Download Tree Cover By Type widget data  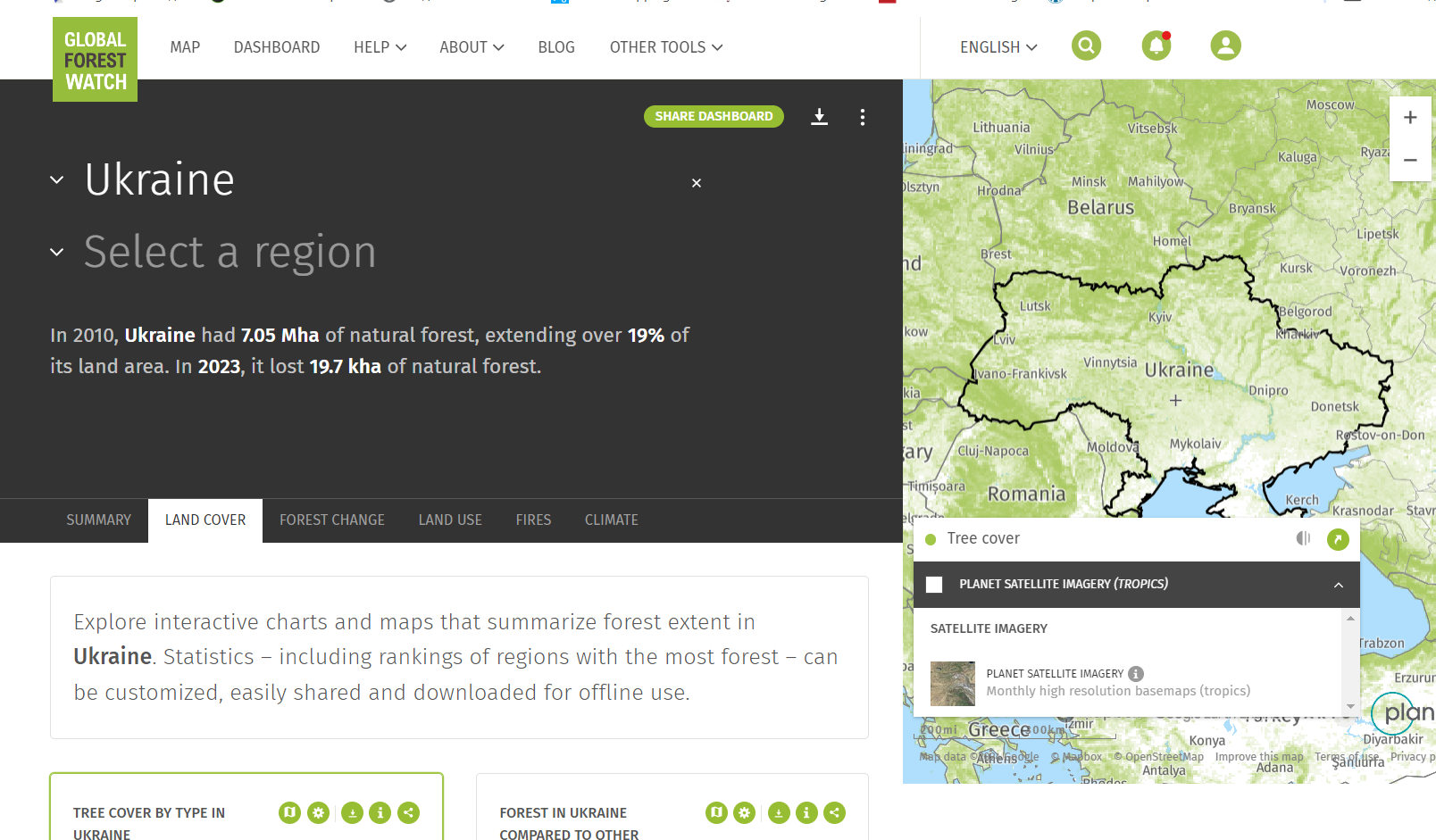(x=352, y=812)
